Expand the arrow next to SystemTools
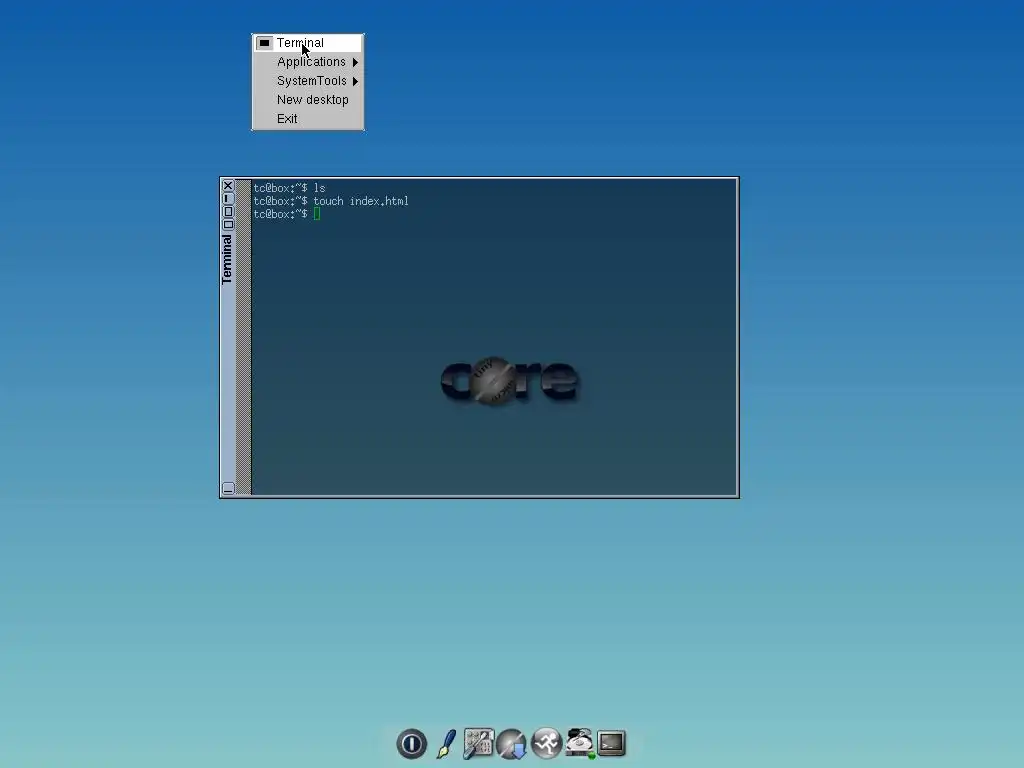 (x=355, y=81)
